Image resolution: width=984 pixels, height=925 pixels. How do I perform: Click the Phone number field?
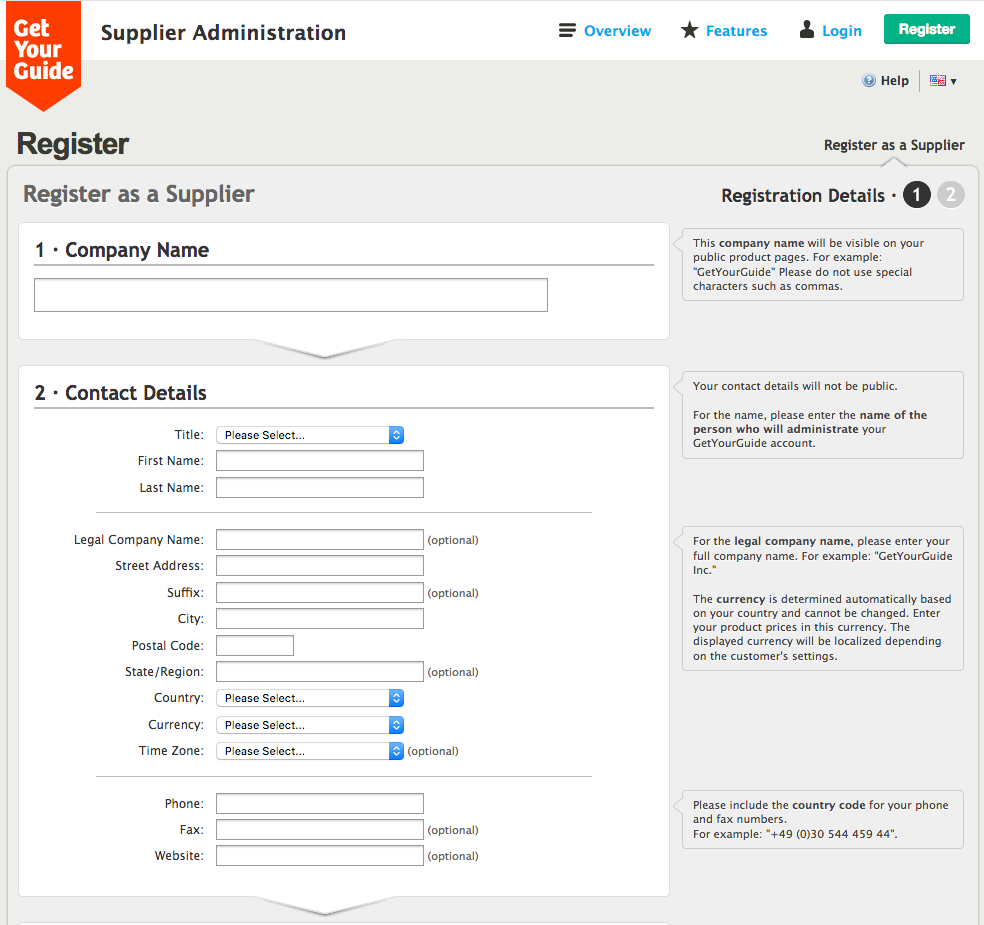pyautogui.click(x=320, y=804)
